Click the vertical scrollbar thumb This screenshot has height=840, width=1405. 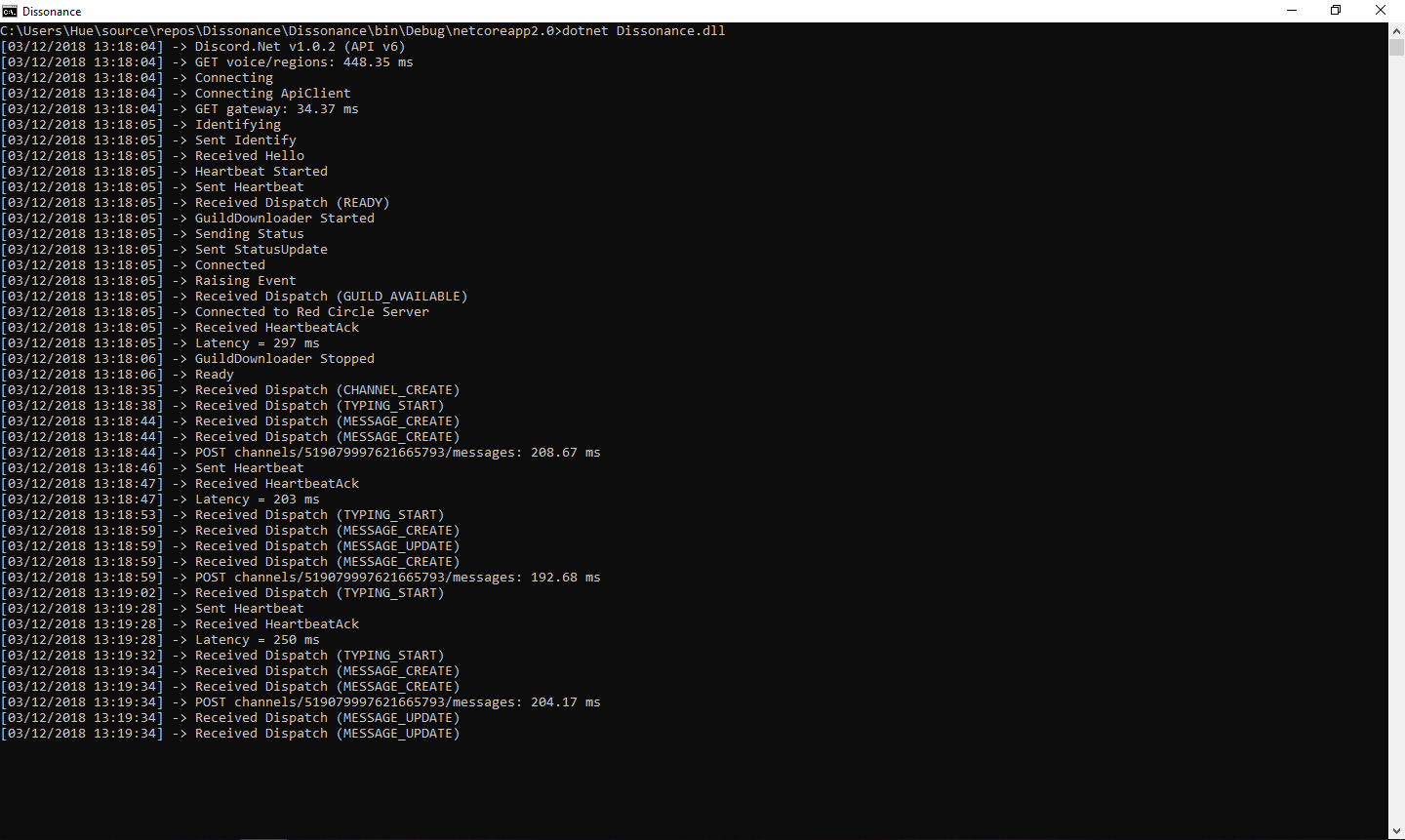click(x=1396, y=47)
